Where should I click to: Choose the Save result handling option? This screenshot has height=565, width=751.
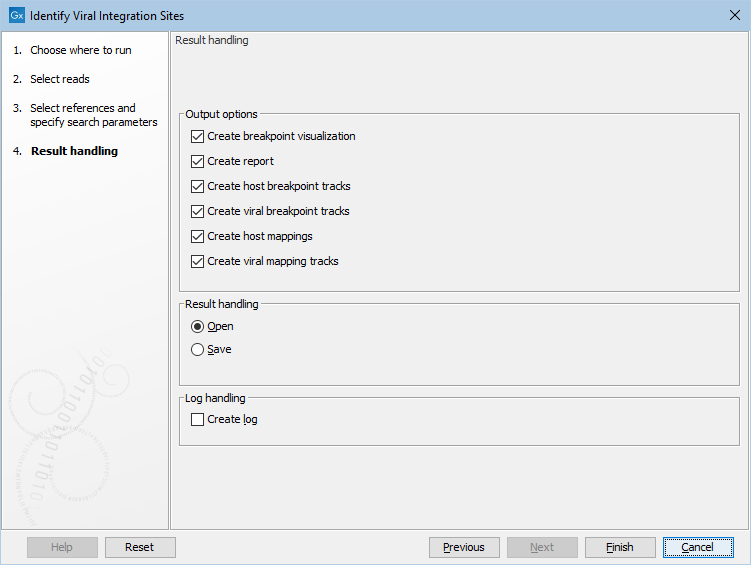(x=197, y=350)
